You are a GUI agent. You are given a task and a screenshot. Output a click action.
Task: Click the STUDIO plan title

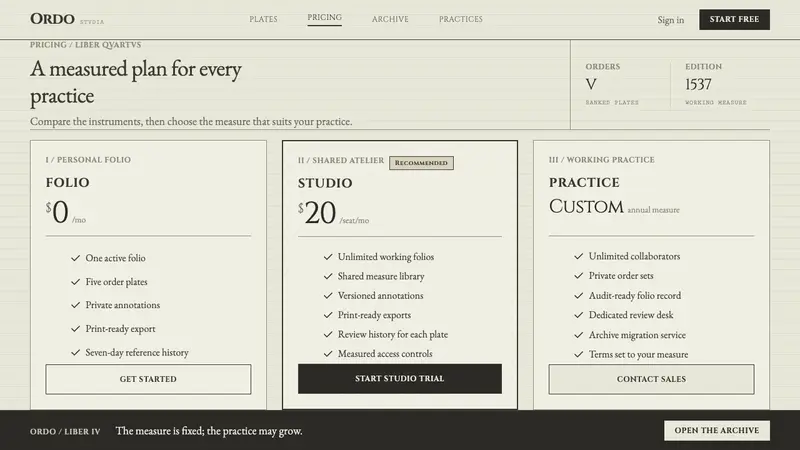click(x=325, y=183)
